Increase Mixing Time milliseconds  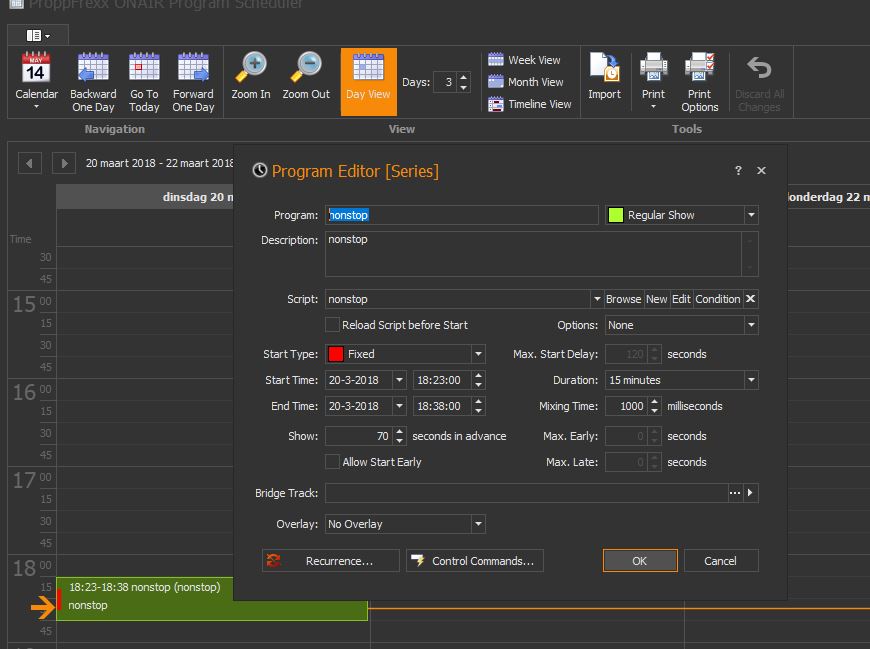click(x=655, y=402)
